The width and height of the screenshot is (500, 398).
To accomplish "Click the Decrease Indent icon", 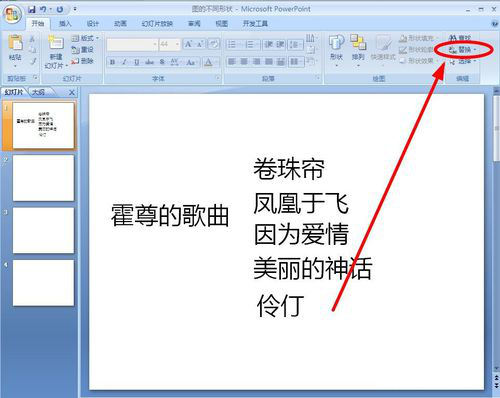I will [x=268, y=44].
